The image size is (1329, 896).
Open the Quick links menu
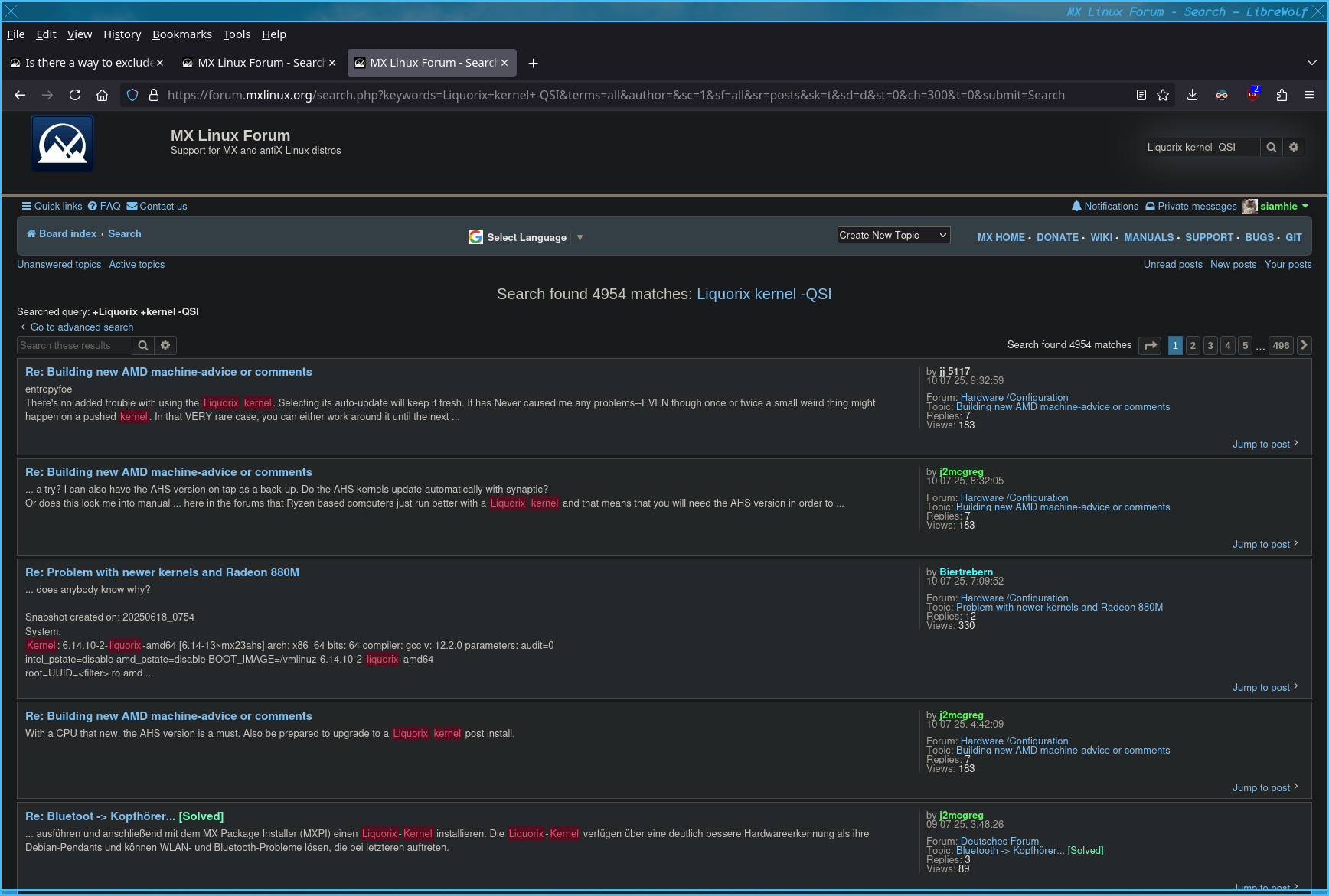[x=52, y=206]
